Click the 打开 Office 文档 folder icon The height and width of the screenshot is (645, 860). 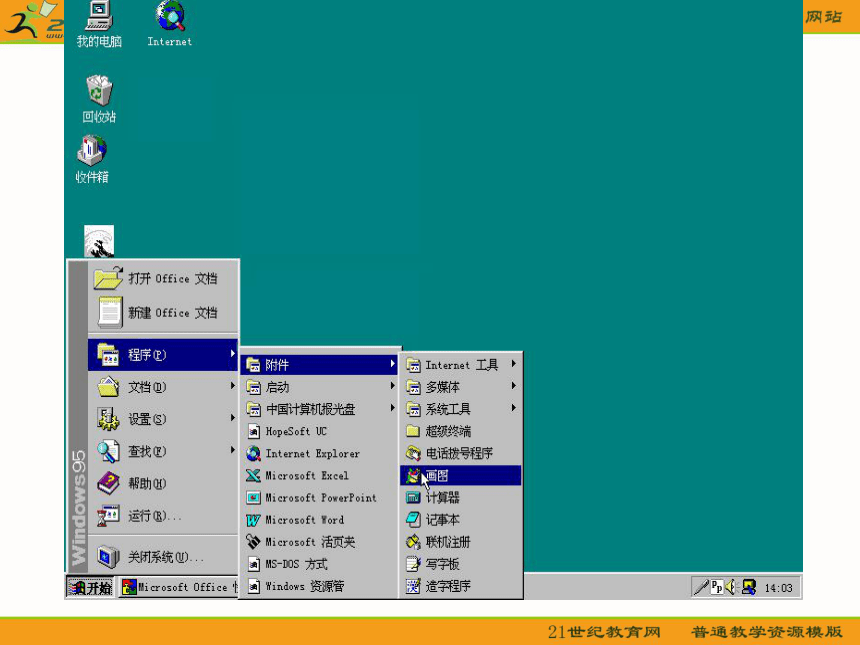pos(108,278)
